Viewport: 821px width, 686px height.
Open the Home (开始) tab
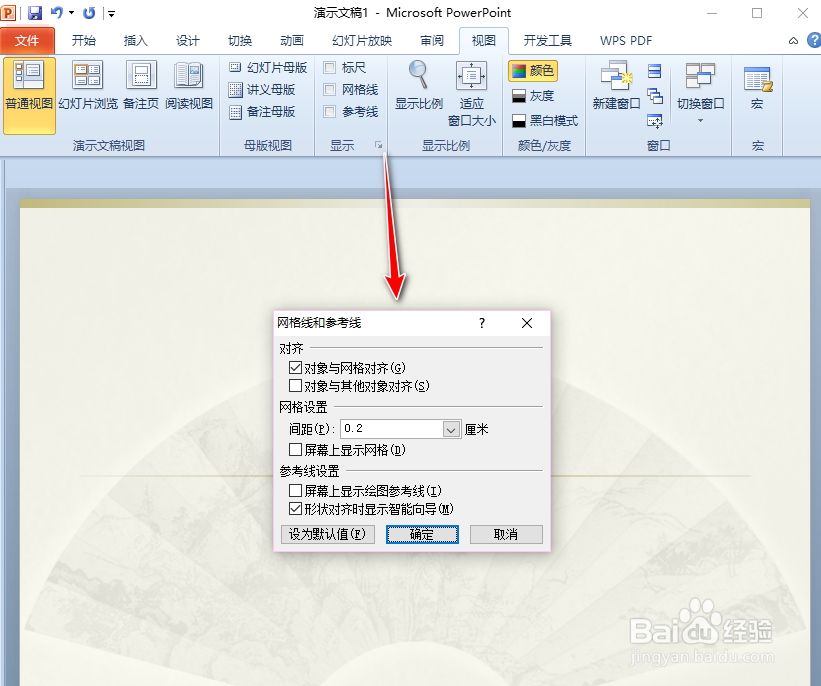pyautogui.click(x=84, y=41)
